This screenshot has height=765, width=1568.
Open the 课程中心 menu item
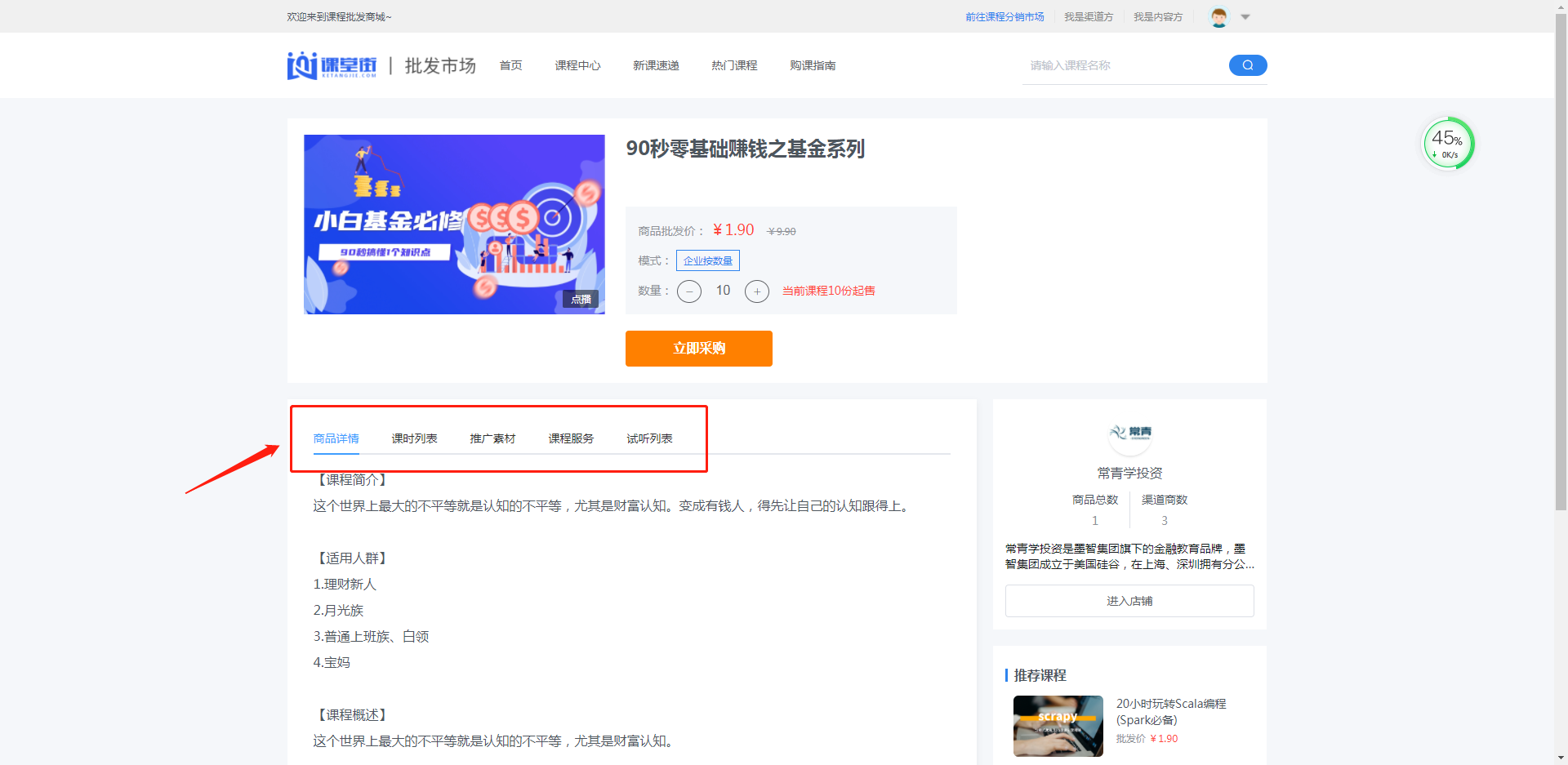coord(577,65)
